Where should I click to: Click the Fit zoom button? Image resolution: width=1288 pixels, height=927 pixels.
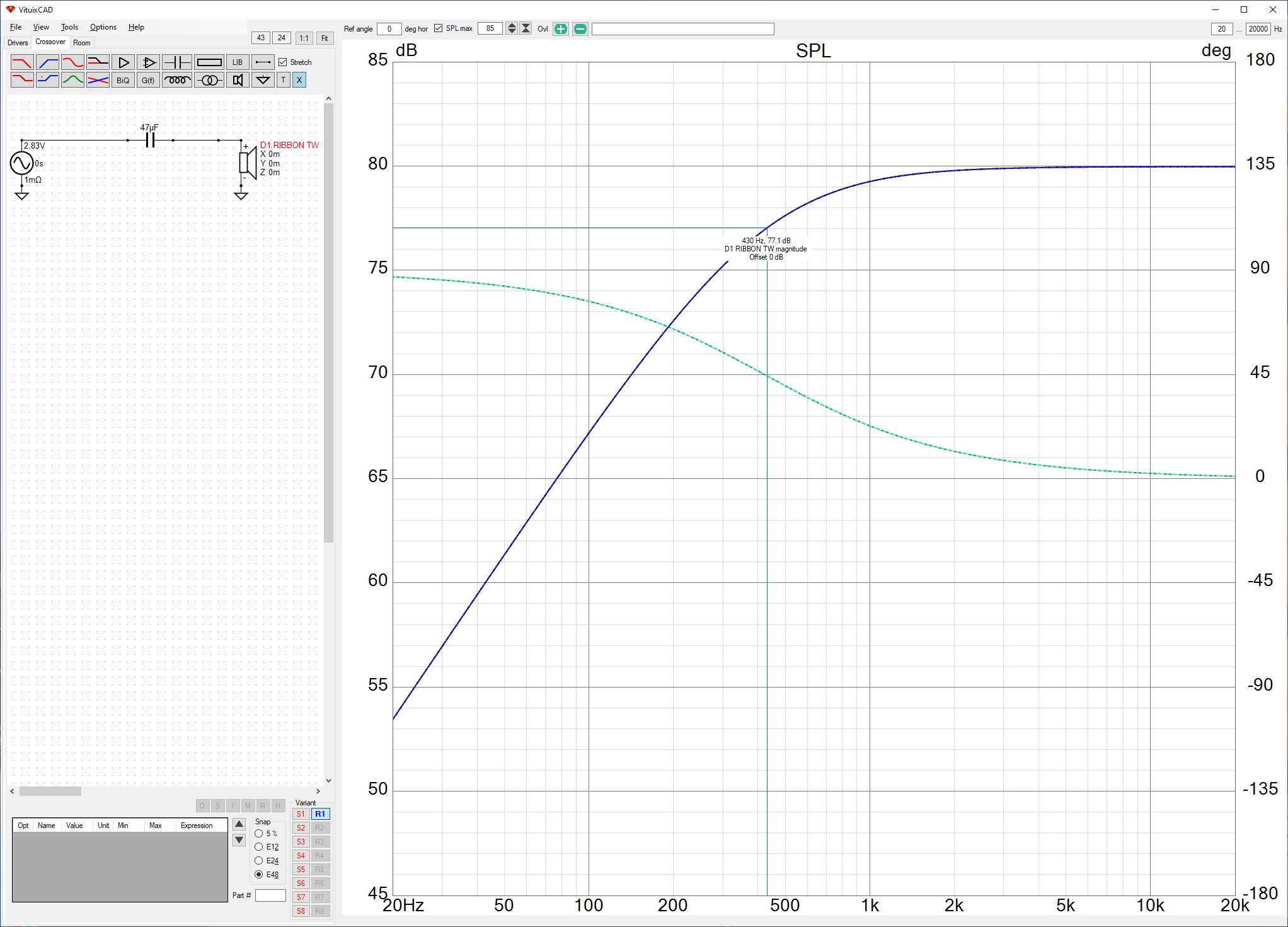[325, 38]
